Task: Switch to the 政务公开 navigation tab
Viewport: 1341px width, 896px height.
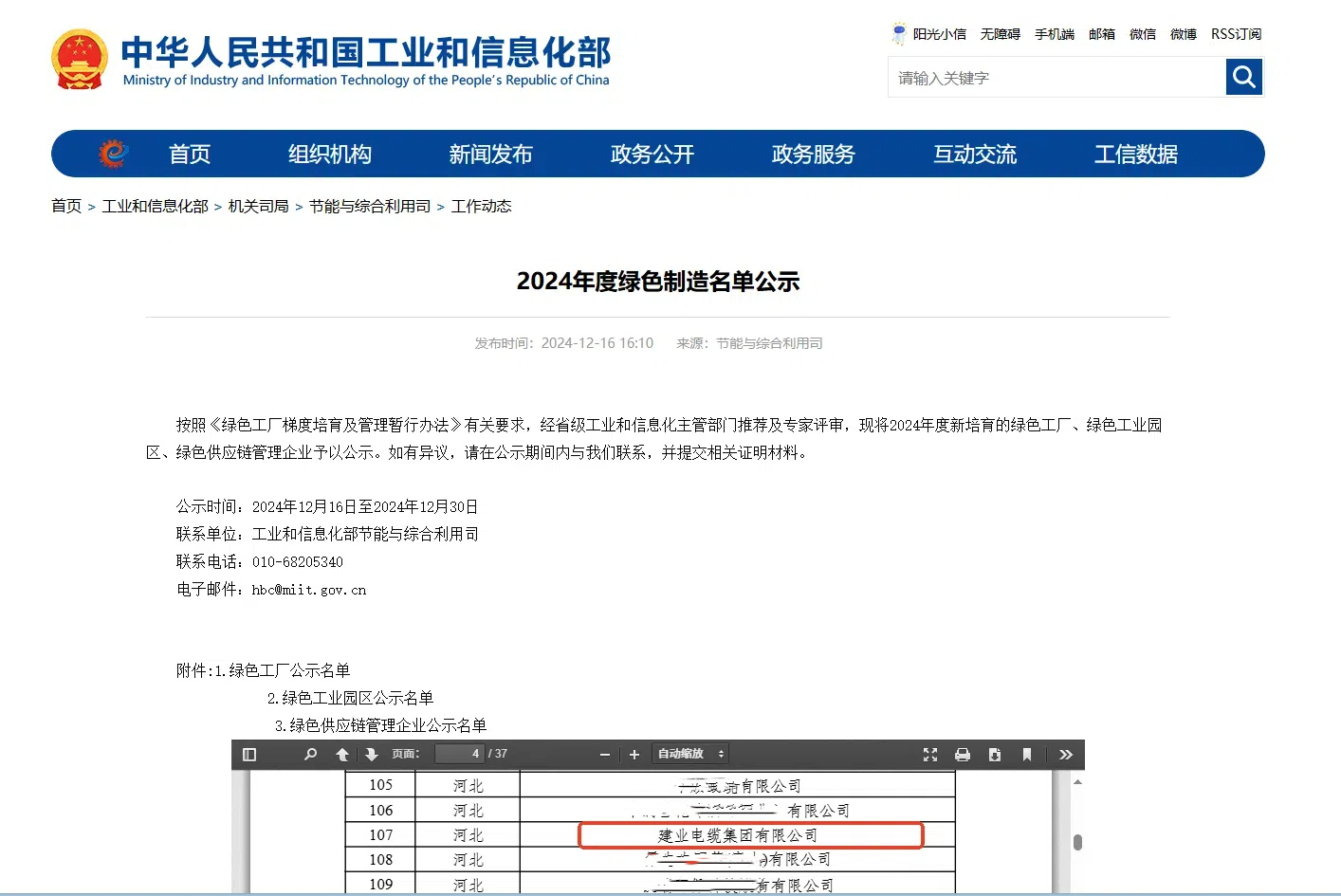Action: pyautogui.click(x=652, y=154)
